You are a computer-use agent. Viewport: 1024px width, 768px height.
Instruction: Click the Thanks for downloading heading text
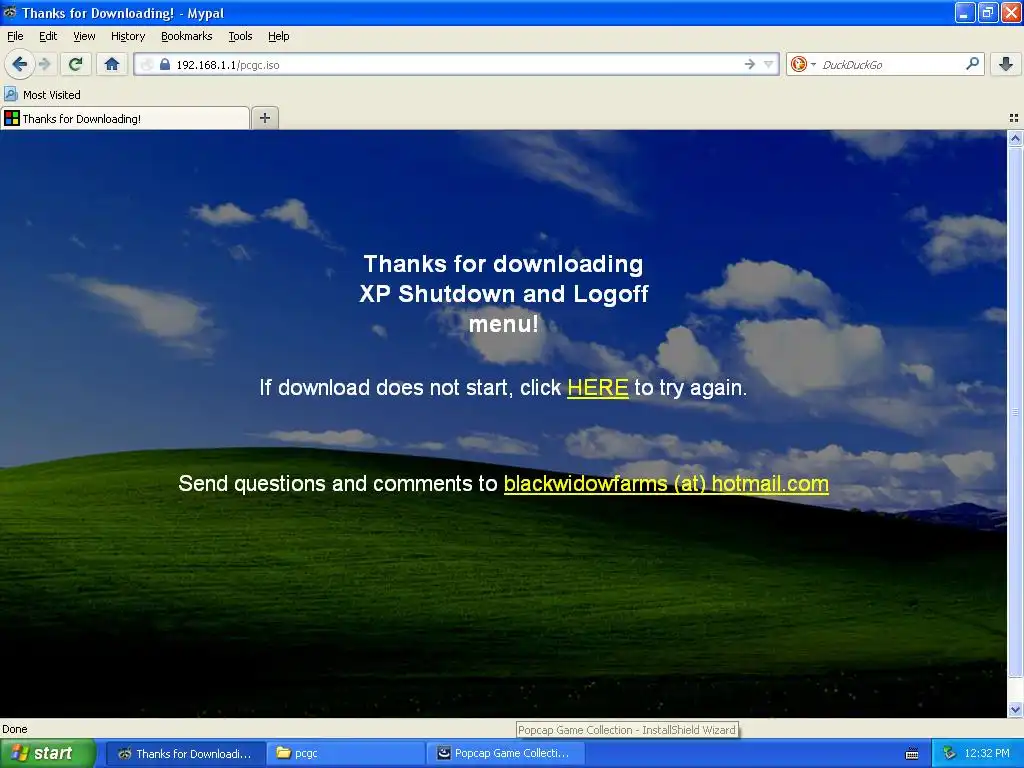click(504, 294)
